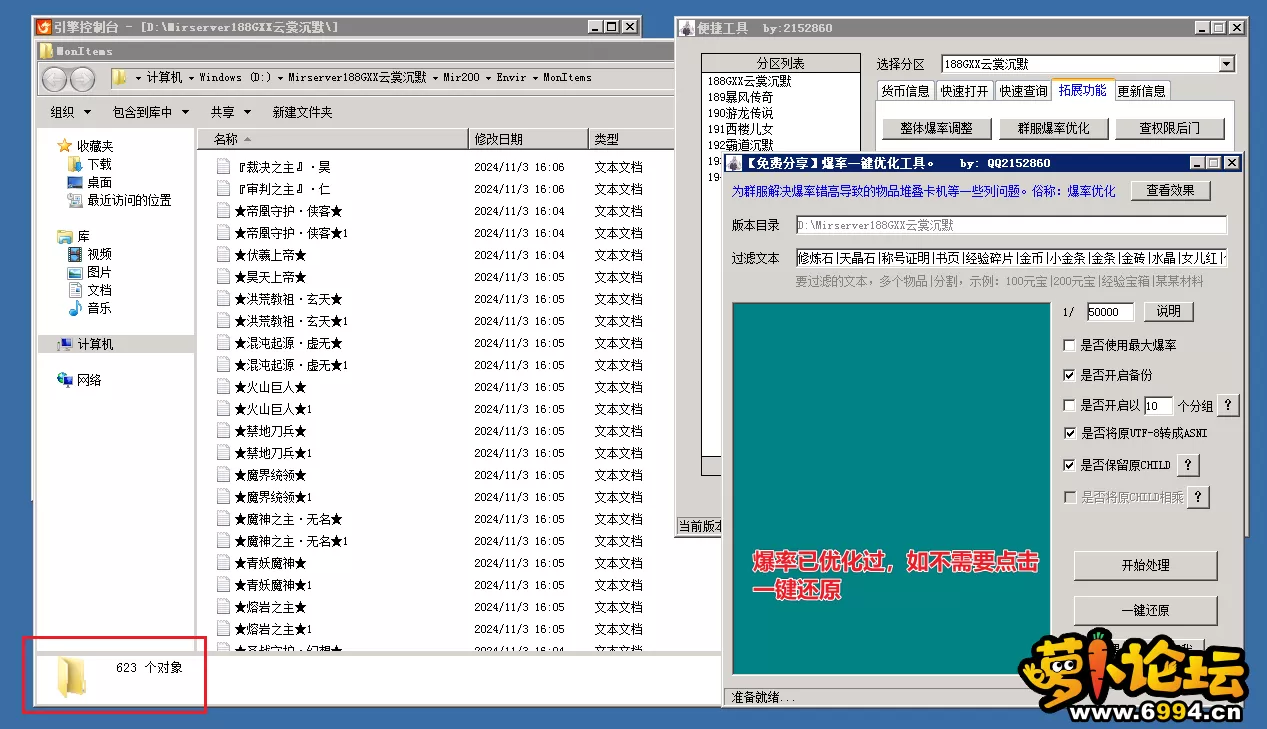Click the folder icon in the address bar
Viewport: 1267px width, 729px height.
120,77
